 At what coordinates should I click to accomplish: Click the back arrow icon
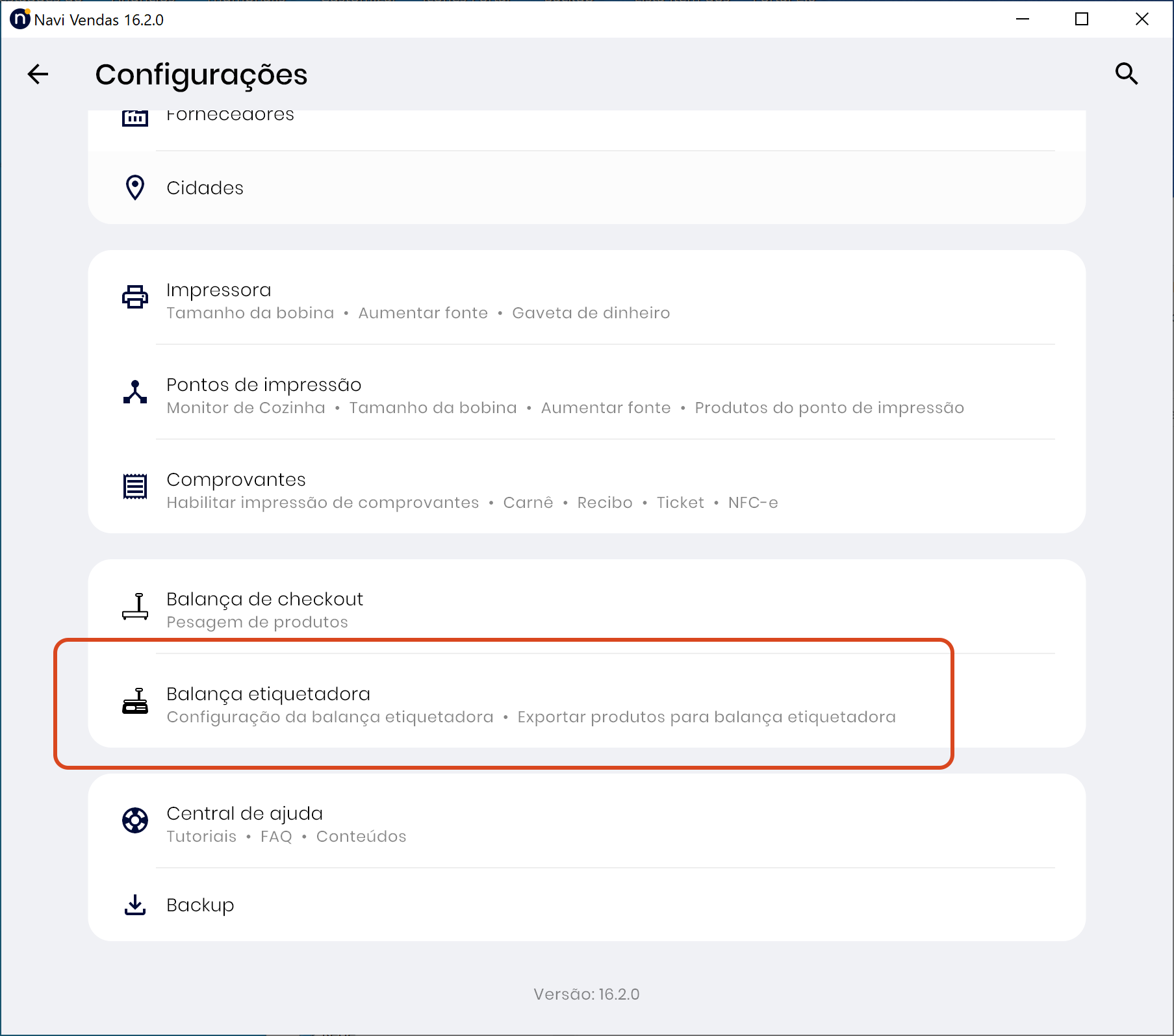click(x=38, y=74)
